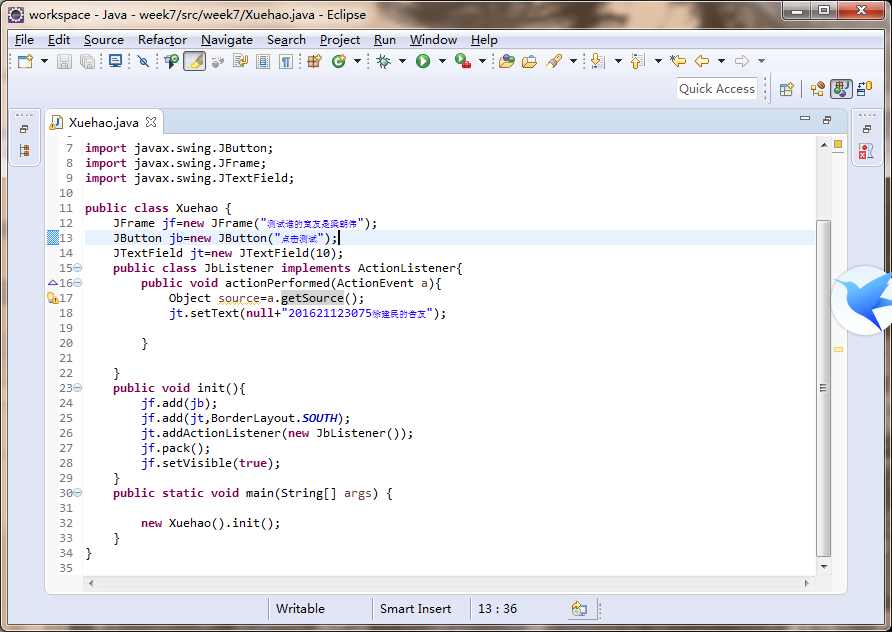Restore the right sidebar view stack

click(866, 129)
